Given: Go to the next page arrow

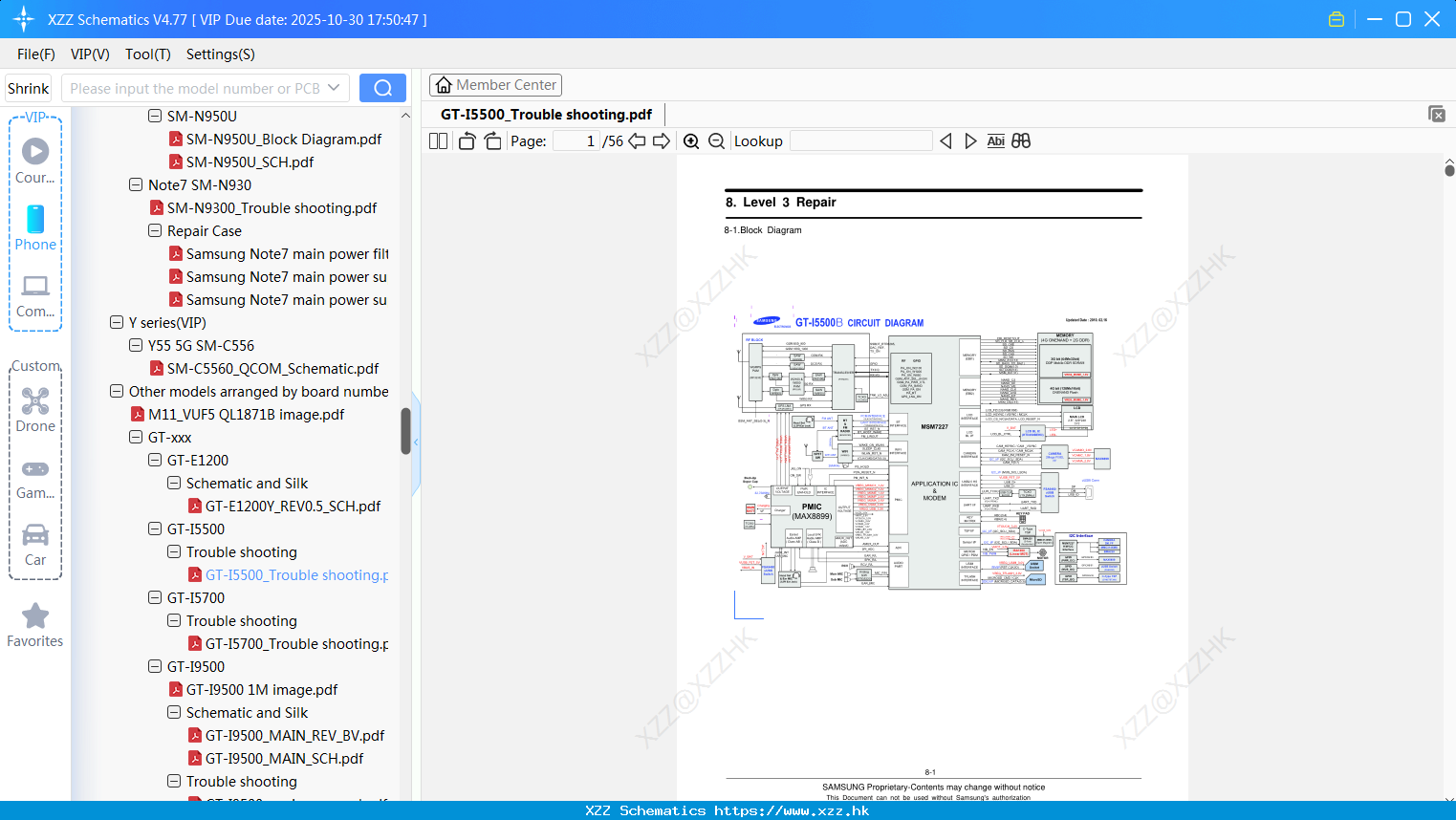Looking at the screenshot, I should pyautogui.click(x=662, y=140).
